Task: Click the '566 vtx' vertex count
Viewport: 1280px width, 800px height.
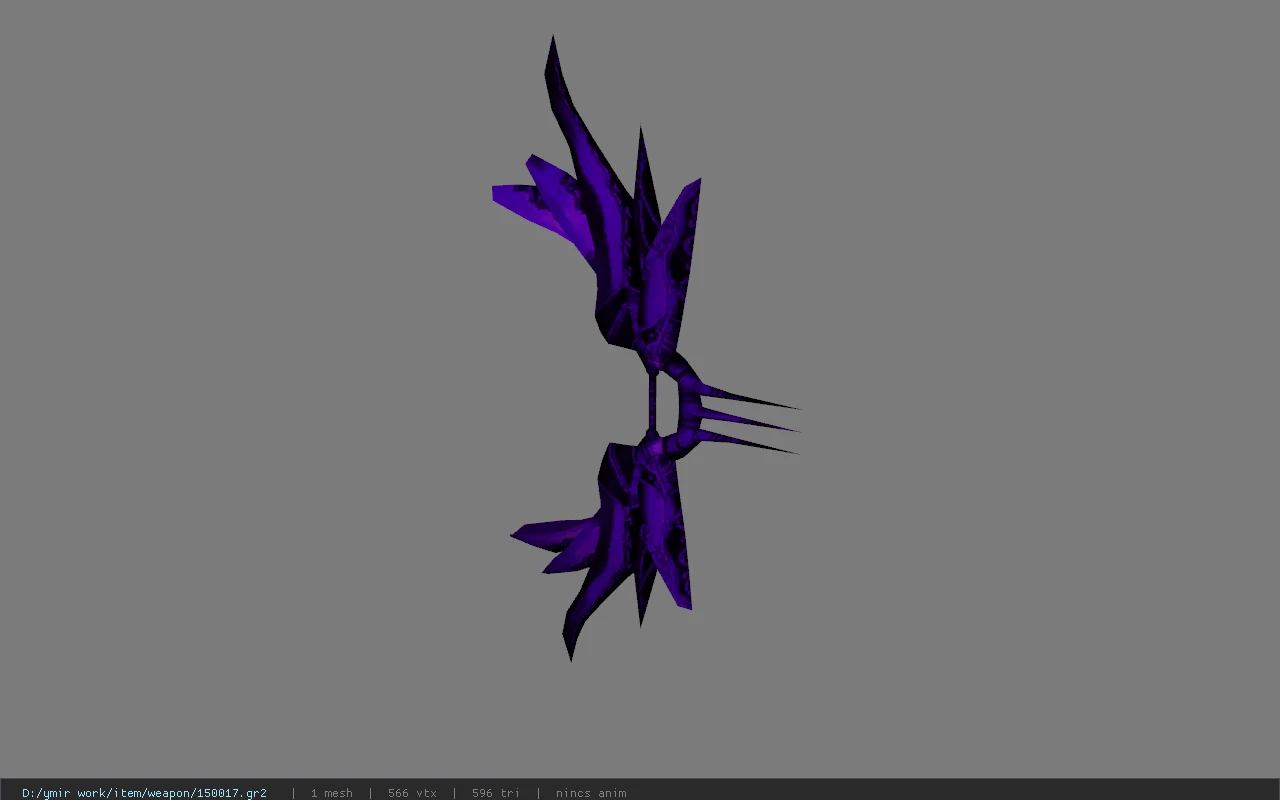Action: coord(412,793)
